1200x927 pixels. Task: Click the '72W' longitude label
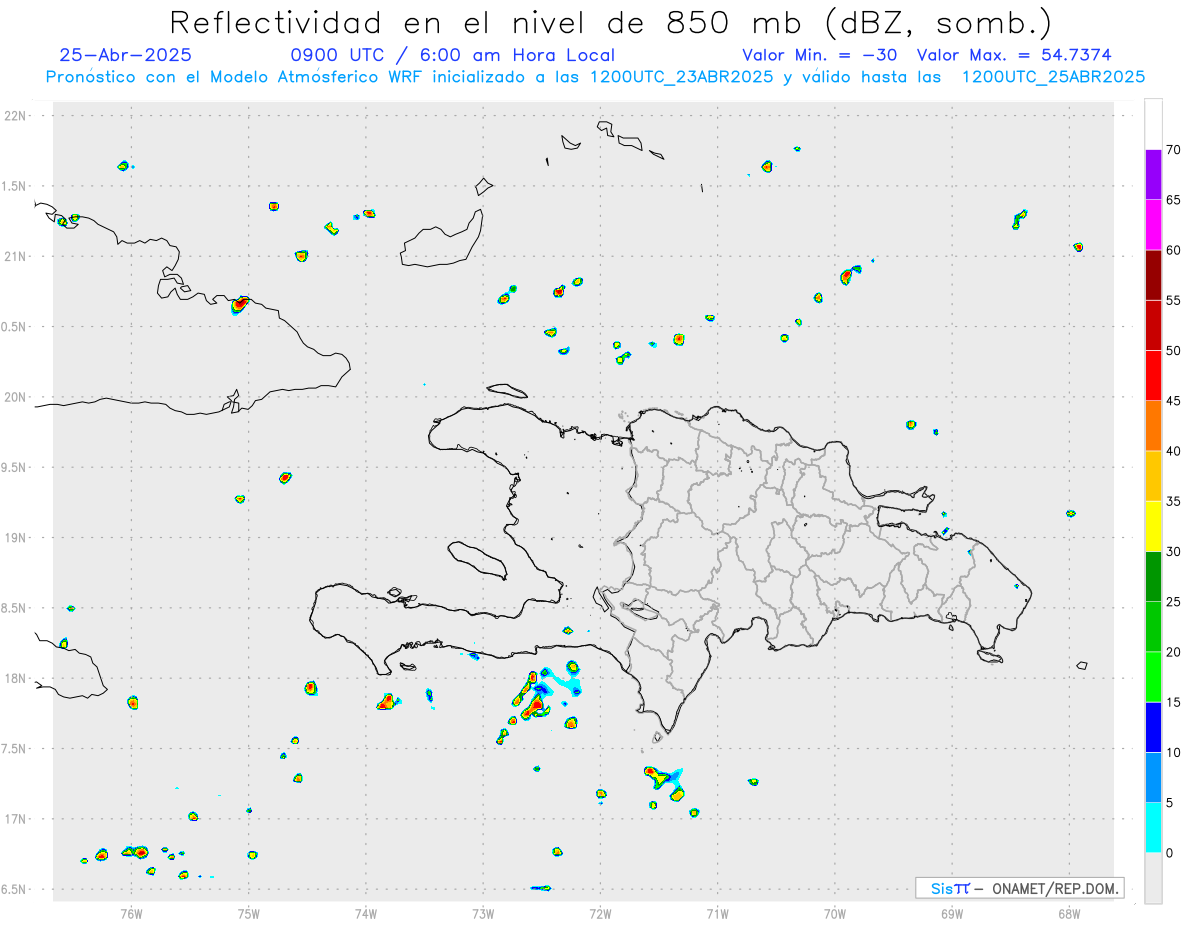tap(600, 913)
